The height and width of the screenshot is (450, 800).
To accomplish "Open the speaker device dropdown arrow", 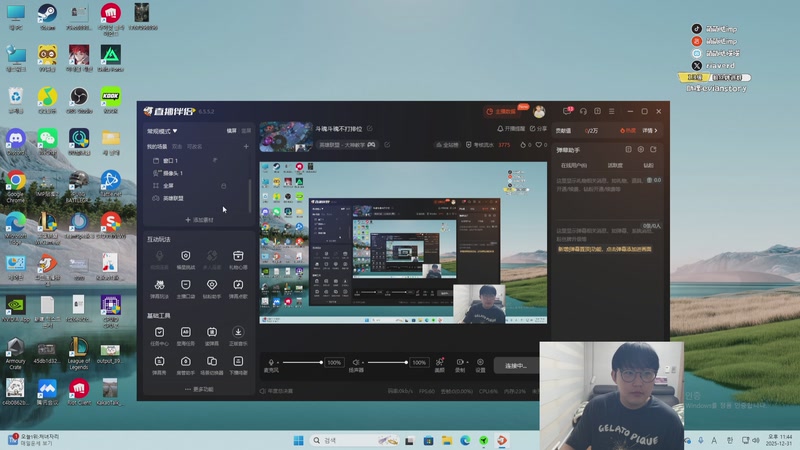I will [362, 363].
